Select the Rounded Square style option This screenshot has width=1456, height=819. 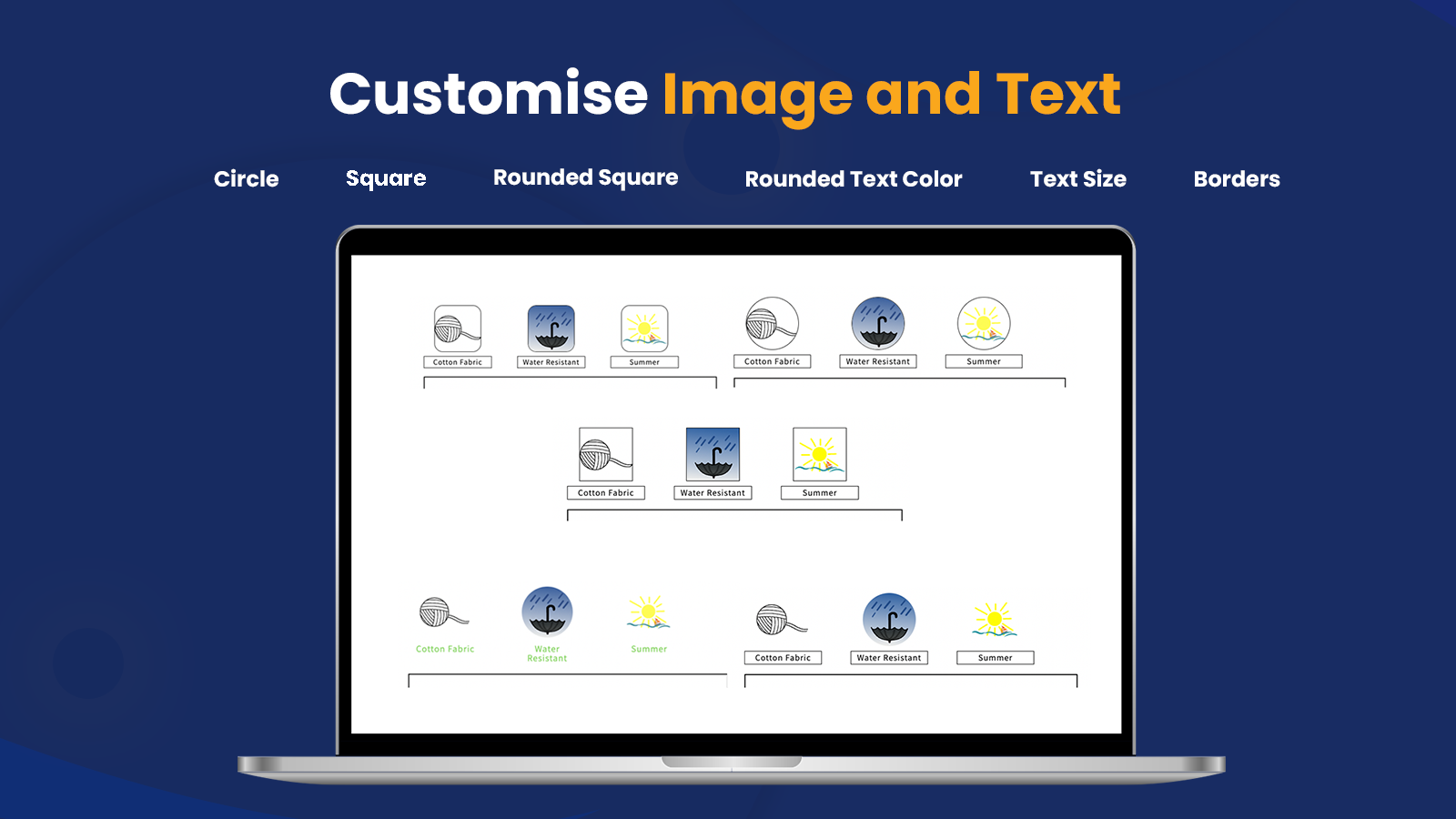point(584,177)
